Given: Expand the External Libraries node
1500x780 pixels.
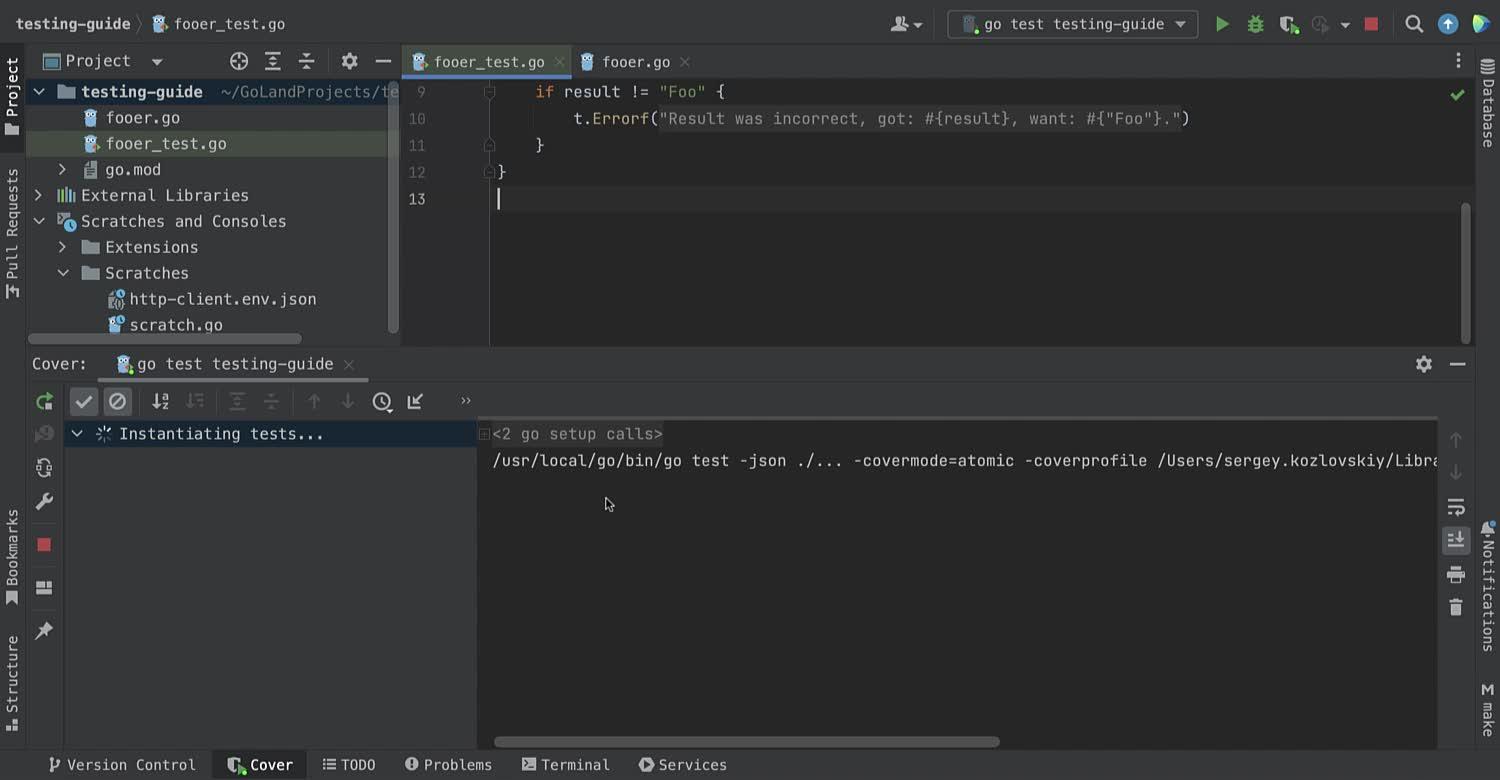Looking at the screenshot, I should coord(39,196).
